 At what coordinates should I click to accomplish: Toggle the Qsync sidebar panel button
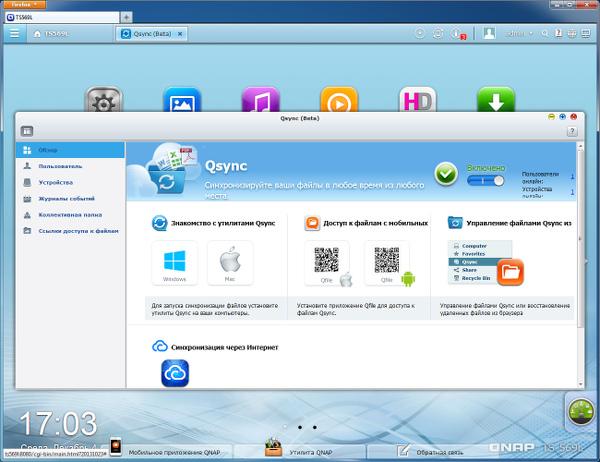[27, 131]
